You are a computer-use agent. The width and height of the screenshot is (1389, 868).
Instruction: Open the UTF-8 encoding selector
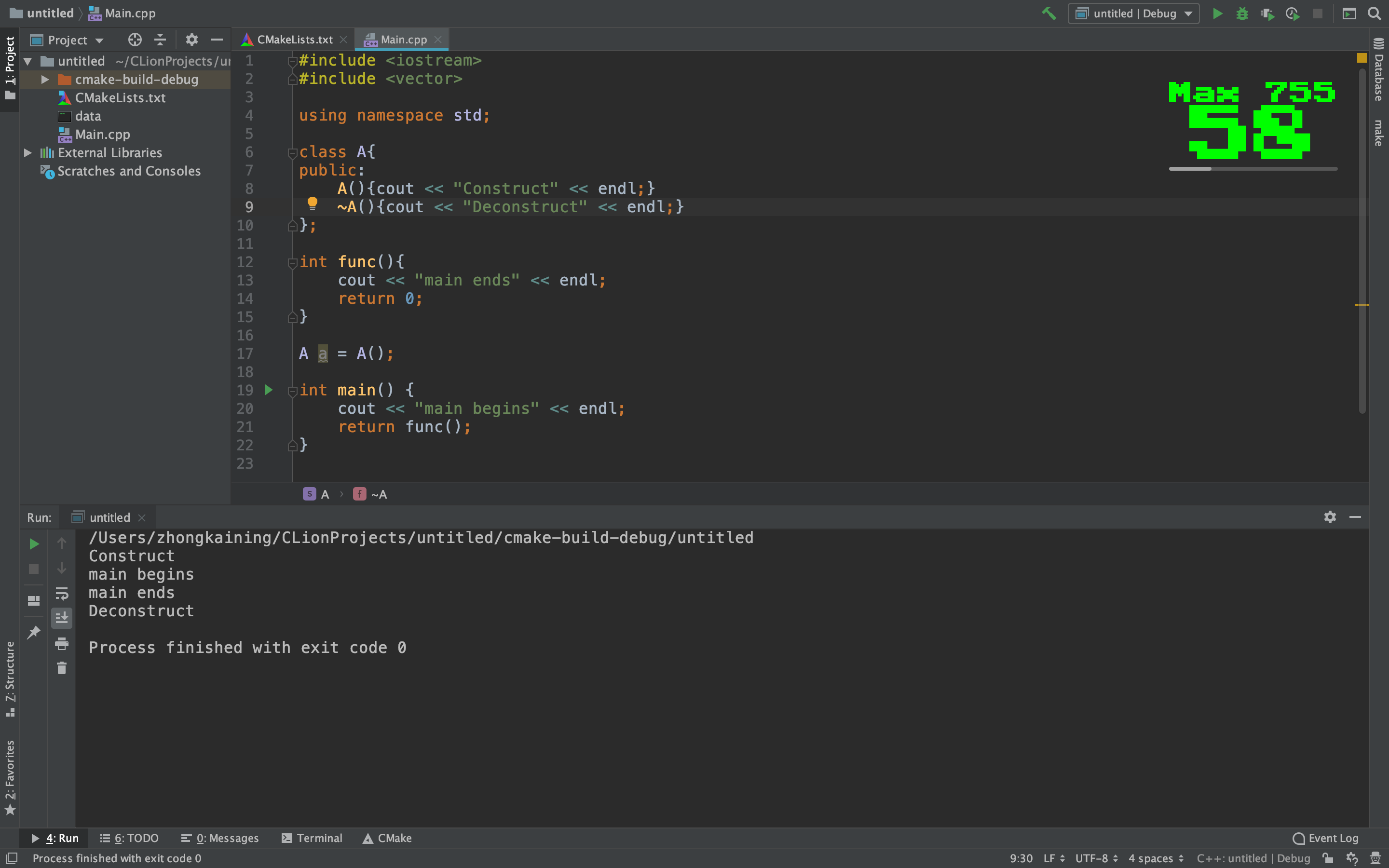tap(1096, 858)
